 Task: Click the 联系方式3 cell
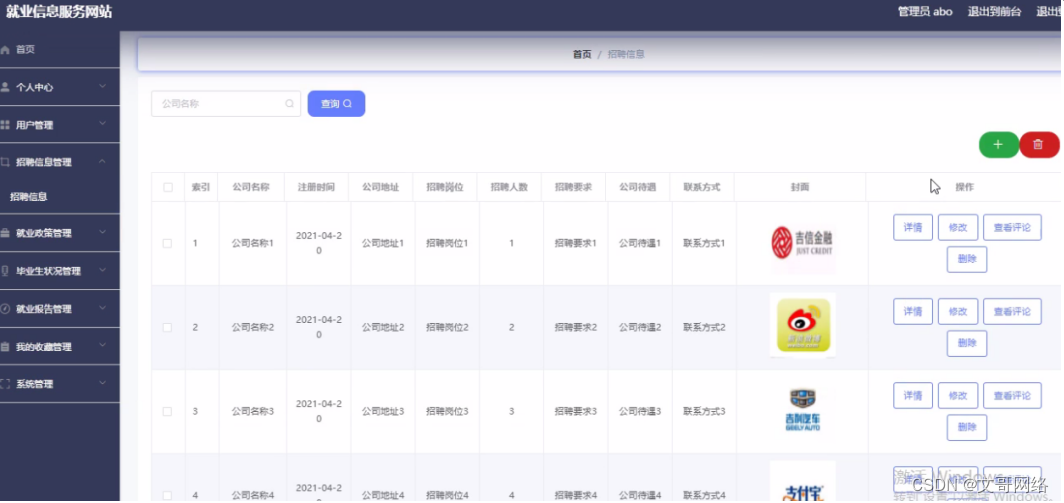coord(704,411)
